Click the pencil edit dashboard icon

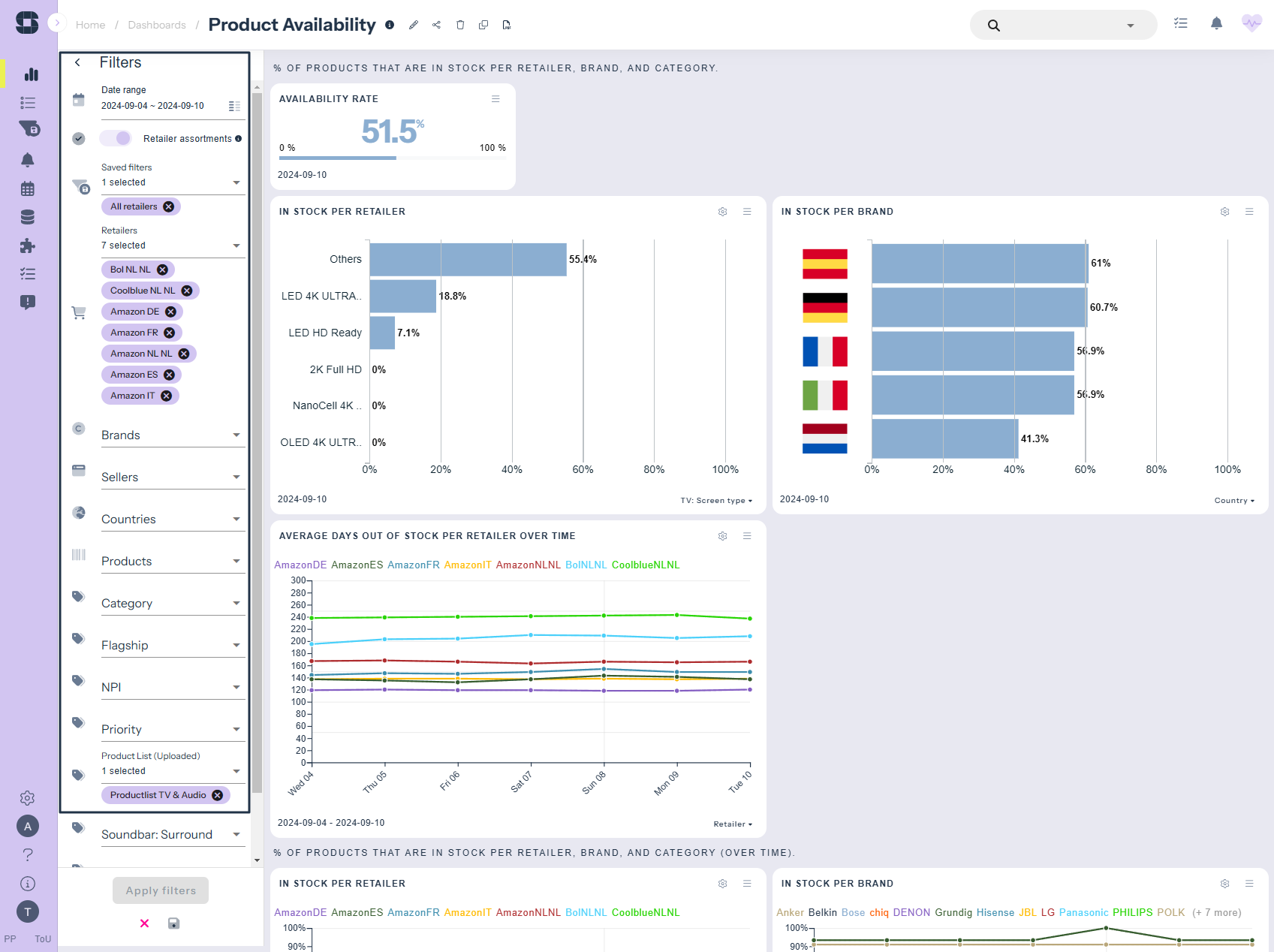[x=414, y=25]
